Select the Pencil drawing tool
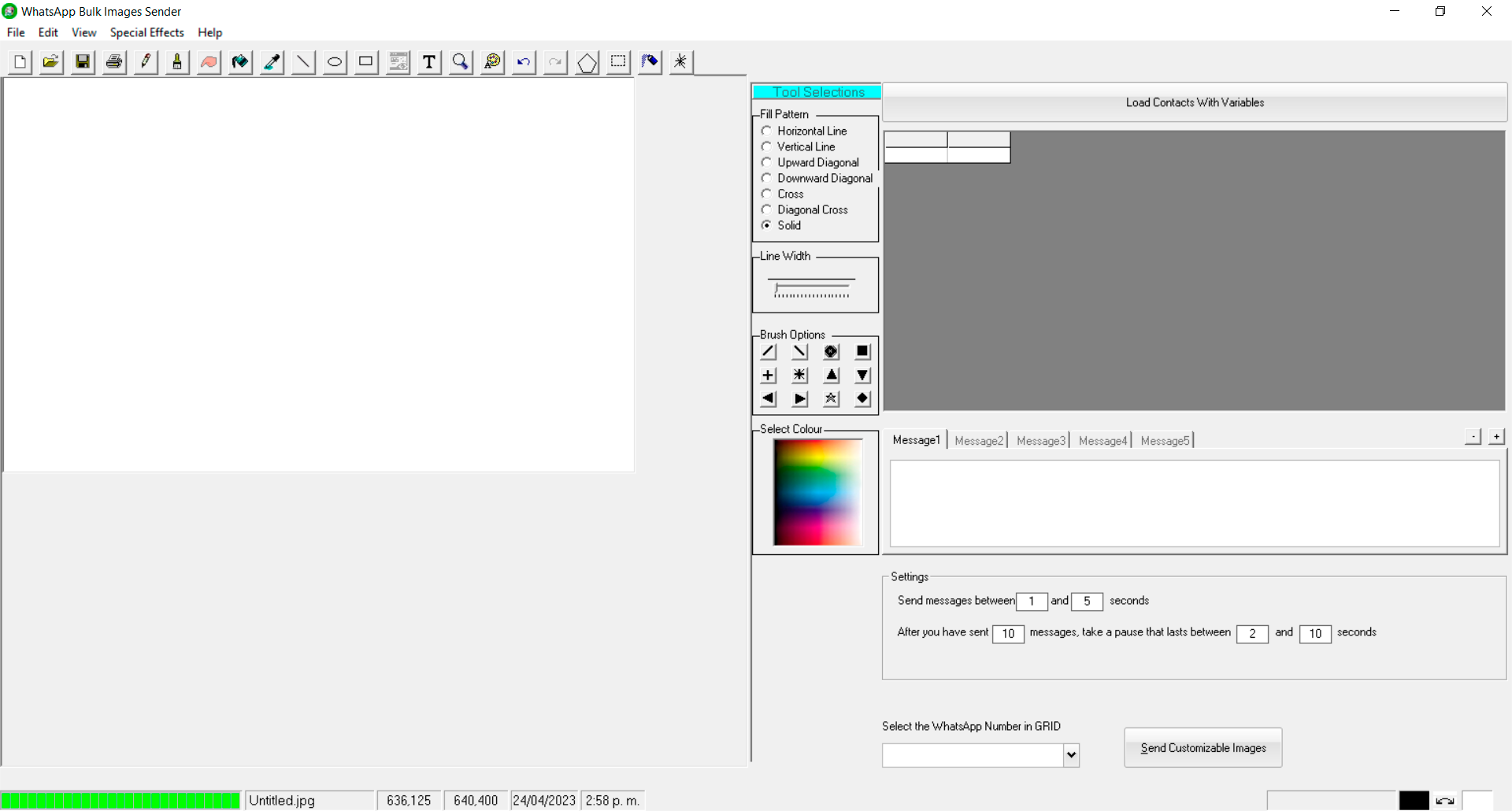Screen dimensions: 1512x811 pyautogui.click(x=146, y=62)
